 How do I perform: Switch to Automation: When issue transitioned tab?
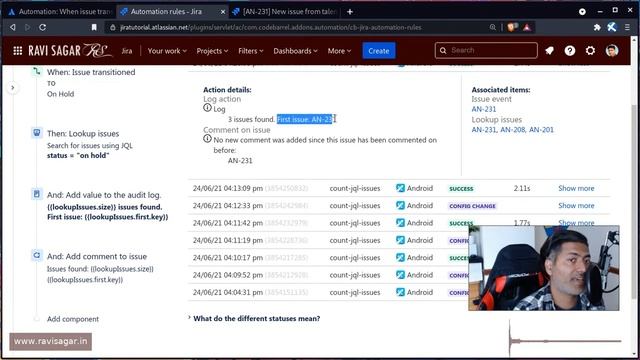pos(60,12)
